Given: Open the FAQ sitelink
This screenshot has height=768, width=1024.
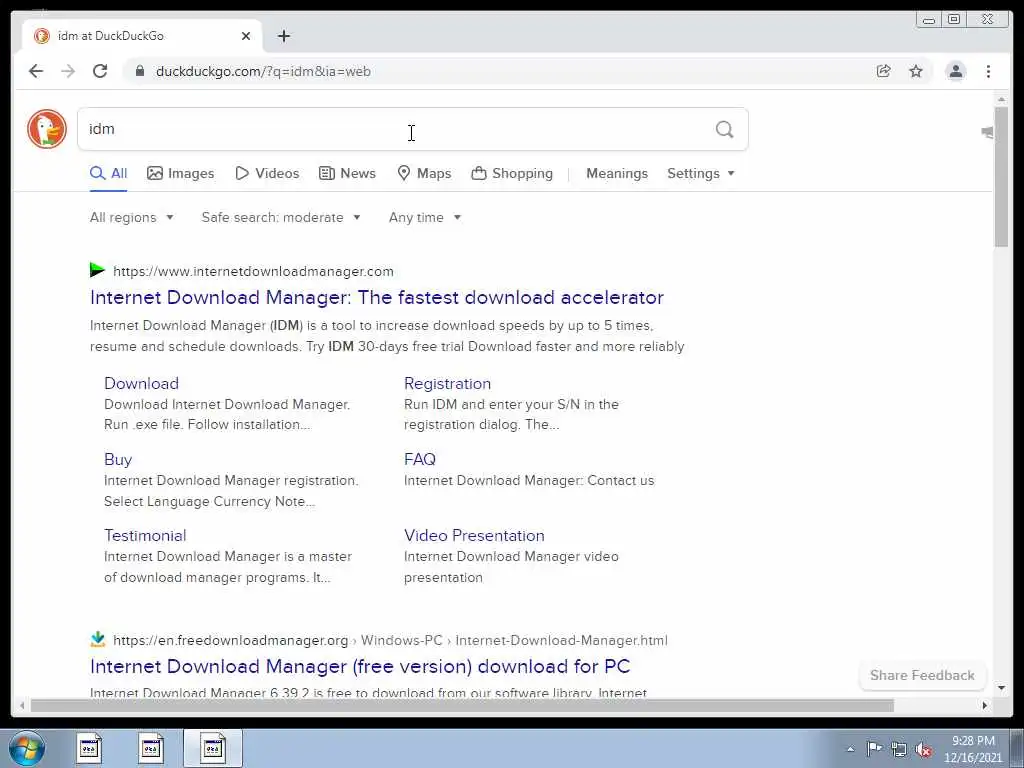Looking at the screenshot, I should (x=420, y=459).
